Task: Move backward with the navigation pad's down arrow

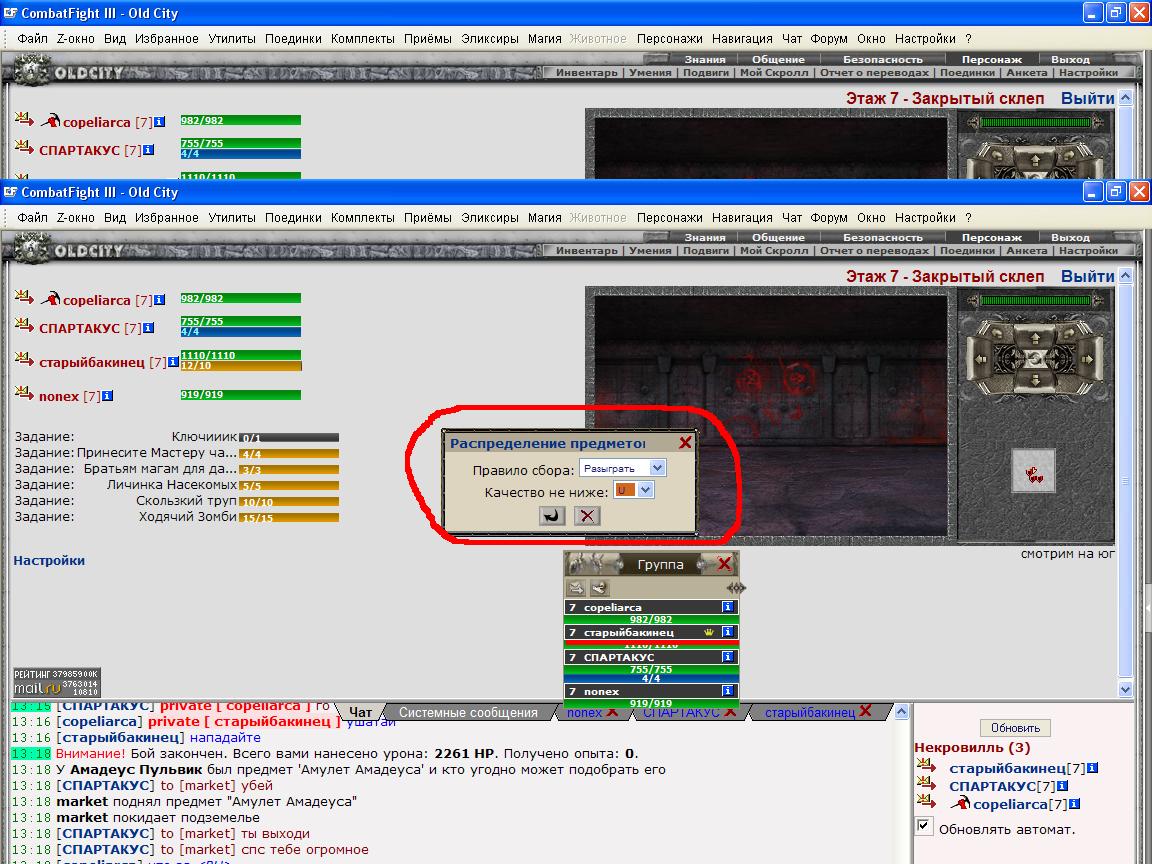Action: 1035,380
